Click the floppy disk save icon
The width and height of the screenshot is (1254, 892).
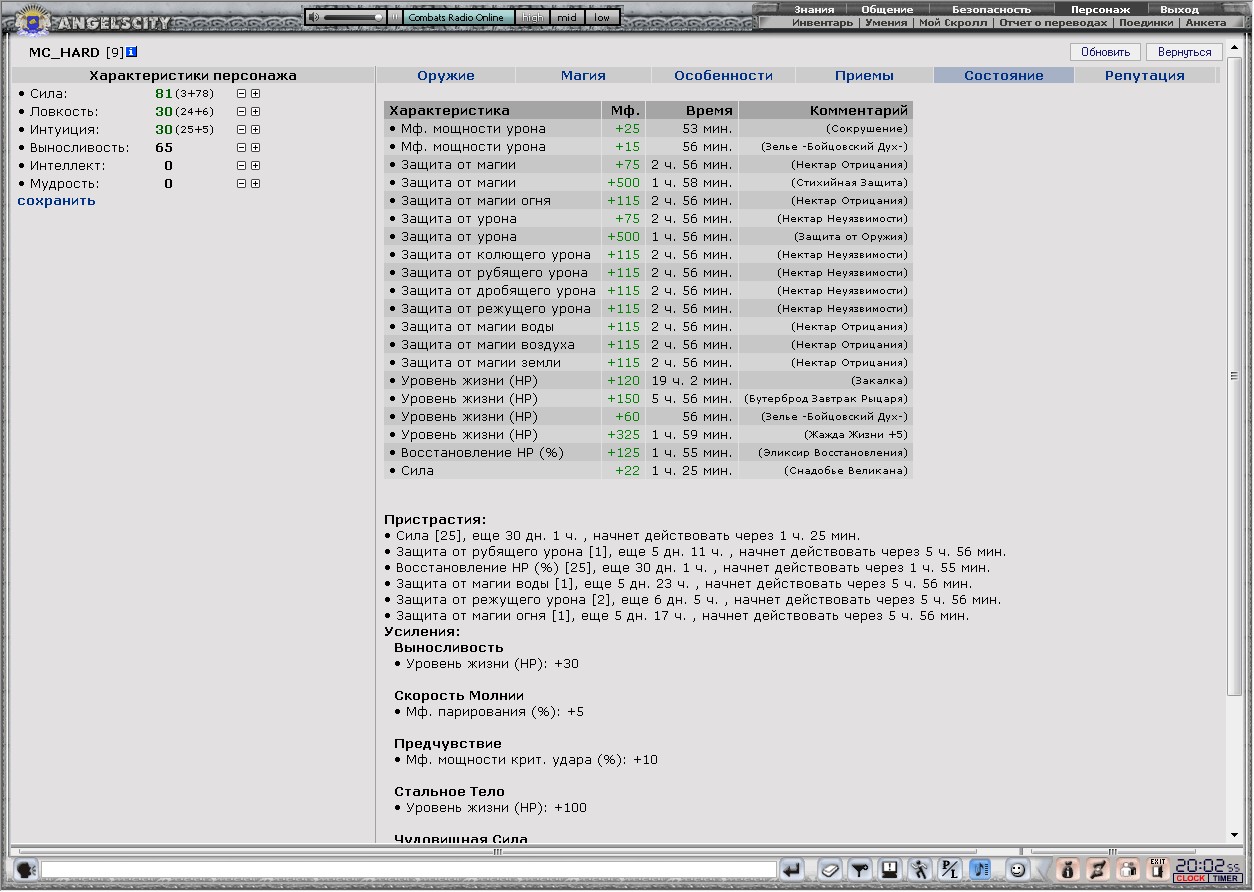click(889, 869)
